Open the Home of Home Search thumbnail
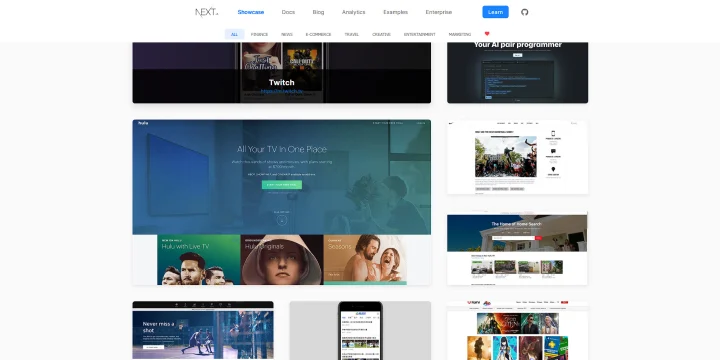 coord(518,248)
